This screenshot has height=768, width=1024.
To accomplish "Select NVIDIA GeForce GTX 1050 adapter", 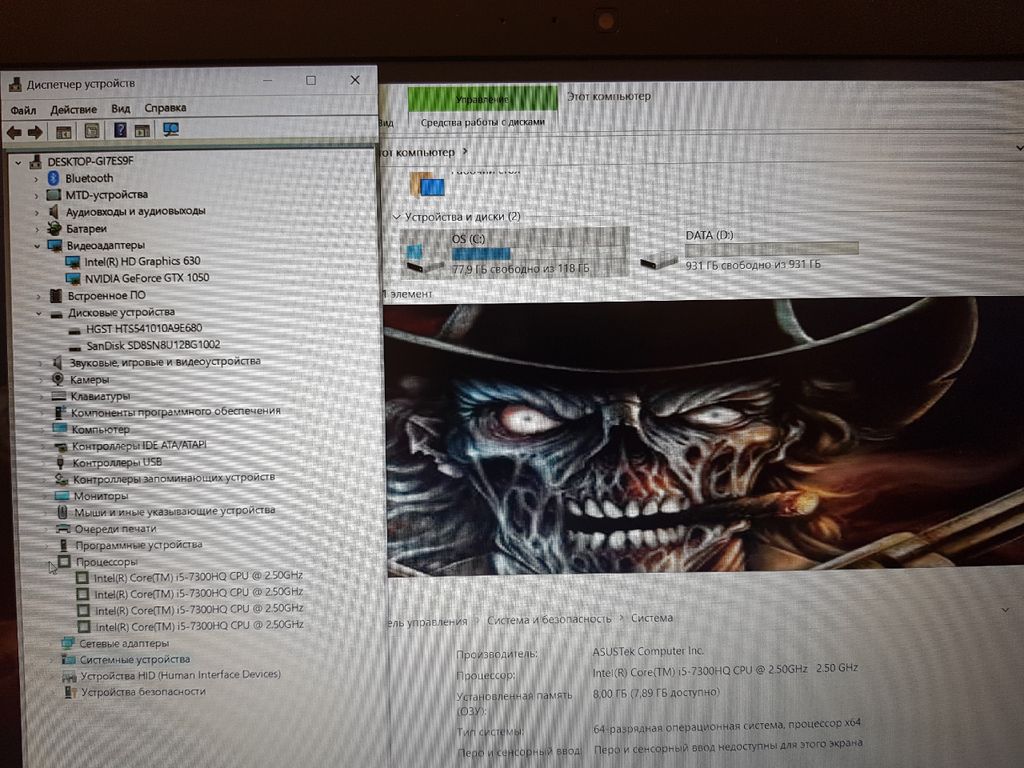I will (146, 278).
